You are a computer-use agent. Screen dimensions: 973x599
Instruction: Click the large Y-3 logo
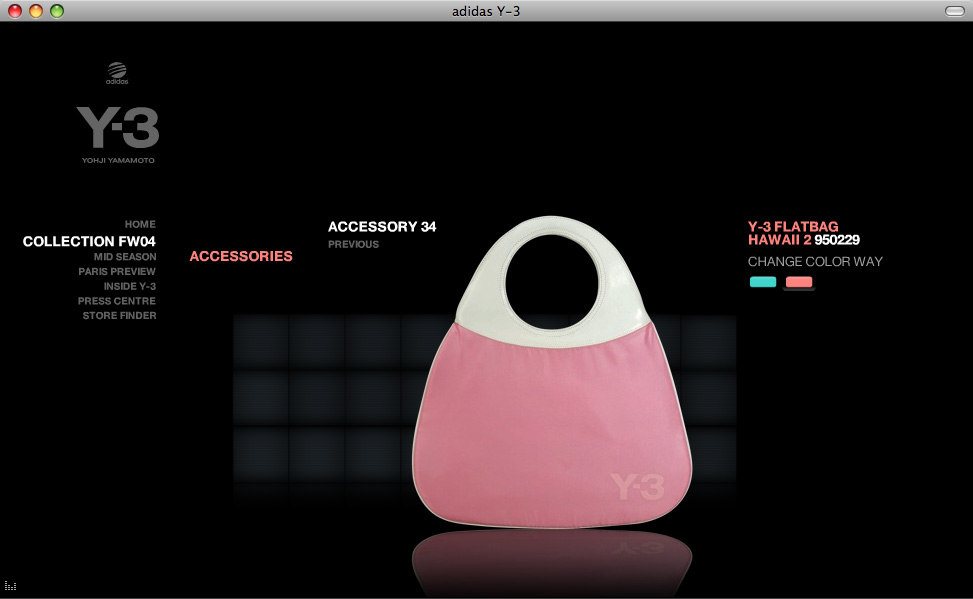click(x=118, y=127)
